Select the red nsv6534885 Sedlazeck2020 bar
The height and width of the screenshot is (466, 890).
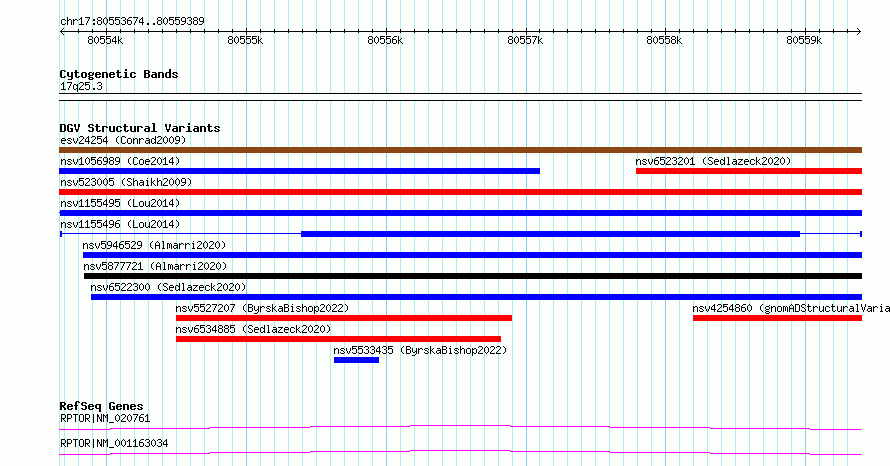[338, 339]
